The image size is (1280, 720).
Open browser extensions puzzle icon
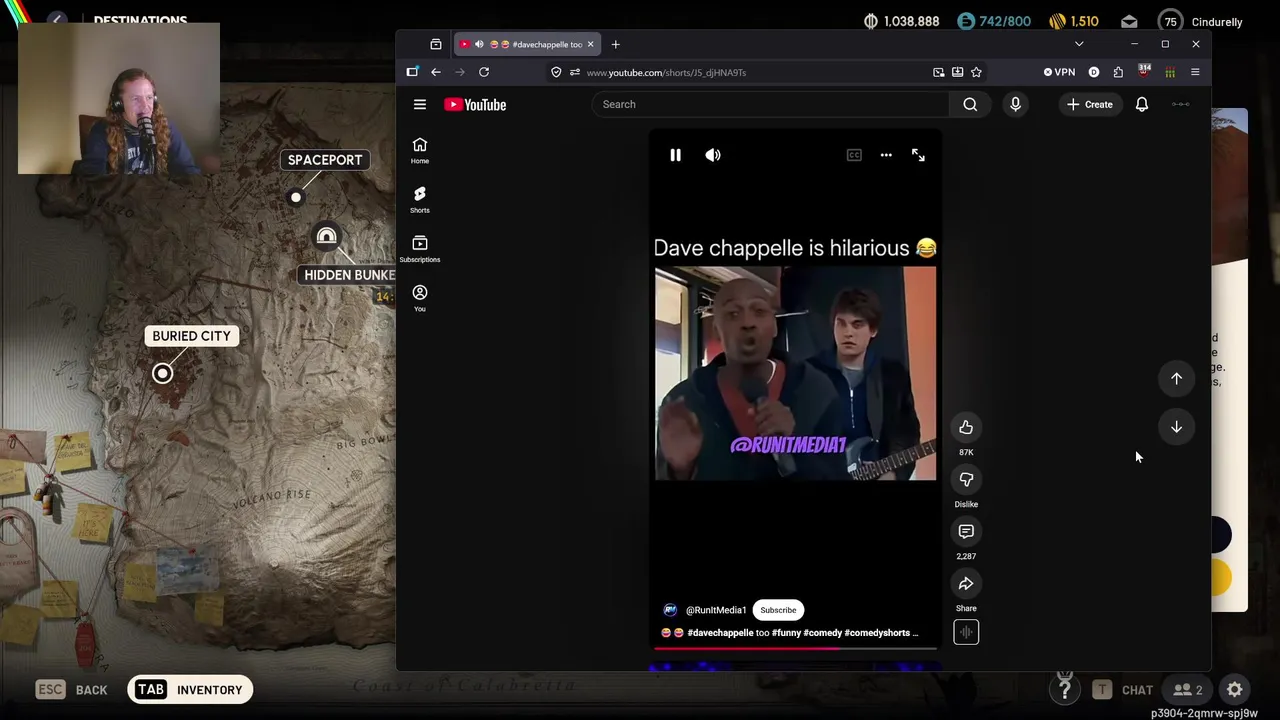(x=1118, y=72)
